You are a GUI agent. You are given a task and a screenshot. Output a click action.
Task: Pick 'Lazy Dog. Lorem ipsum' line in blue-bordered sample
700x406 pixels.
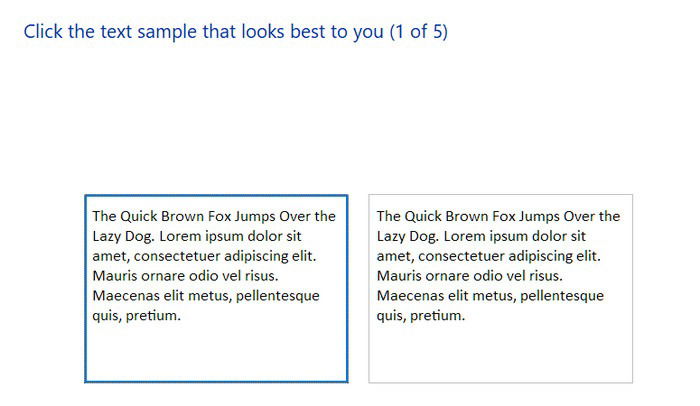click(197, 236)
